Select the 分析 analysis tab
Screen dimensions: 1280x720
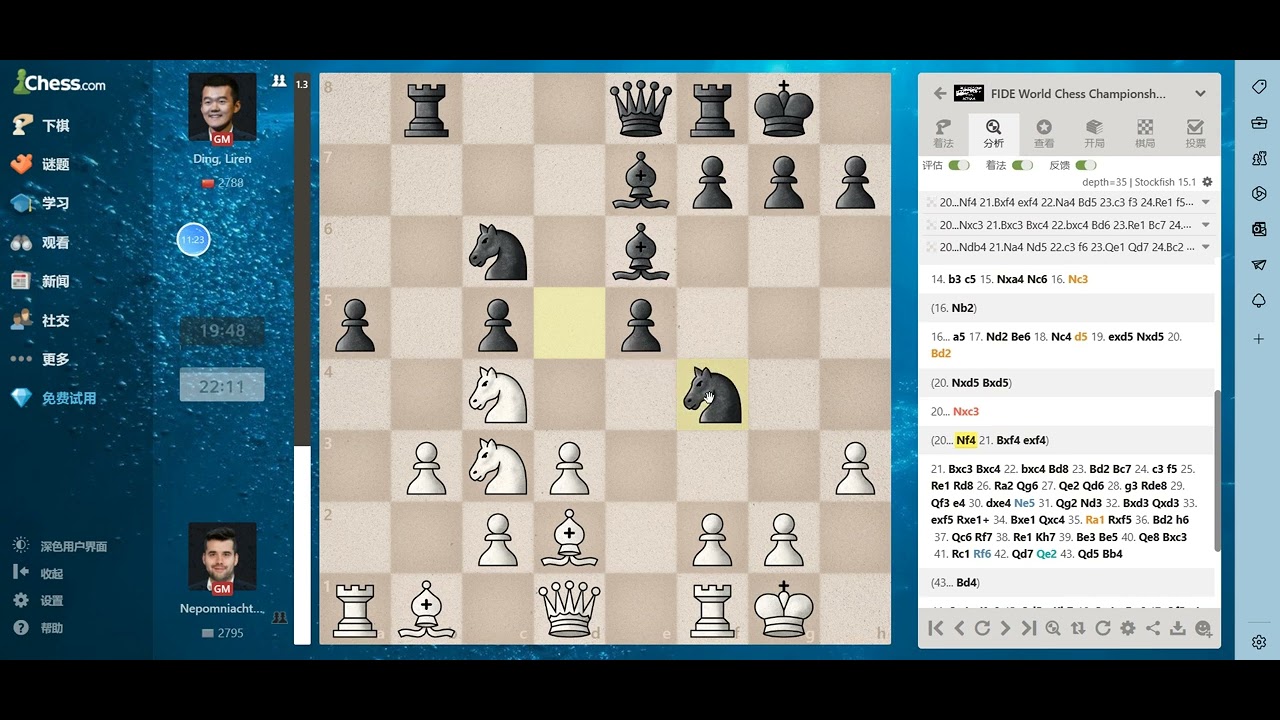pyautogui.click(x=993, y=134)
